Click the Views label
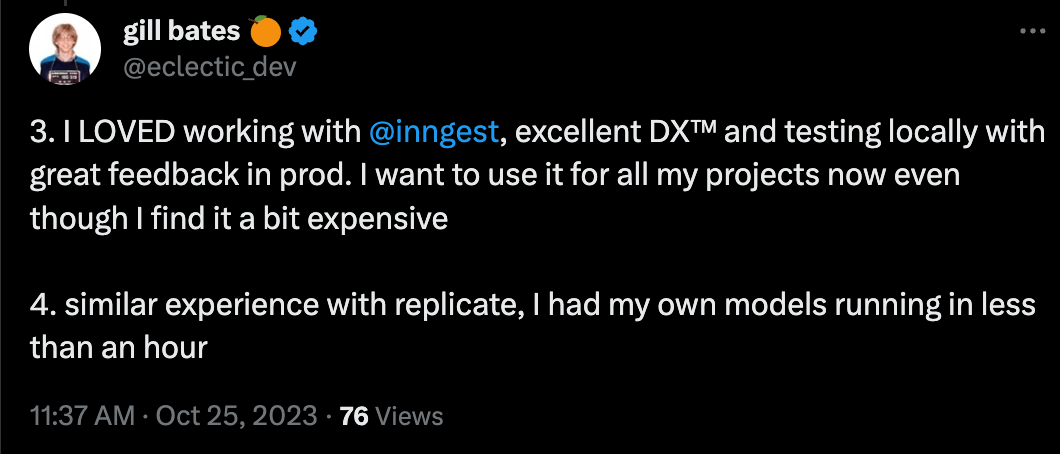The width and height of the screenshot is (1060, 454). [409, 416]
